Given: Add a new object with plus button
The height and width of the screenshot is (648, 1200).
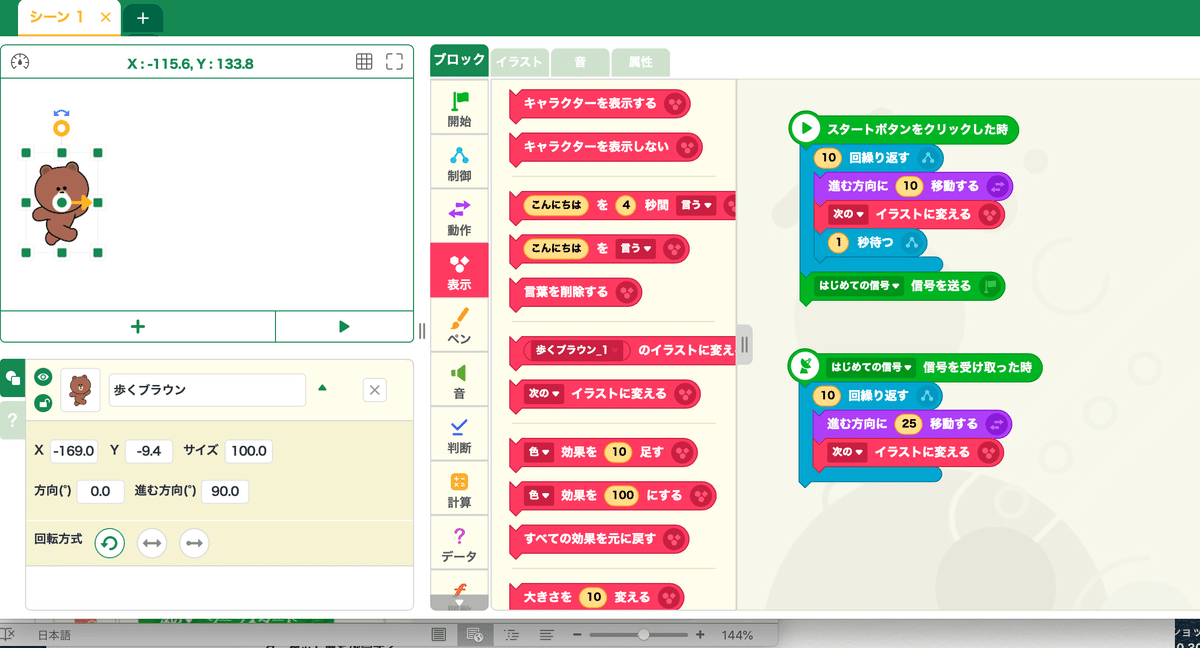Looking at the screenshot, I should [x=138, y=326].
